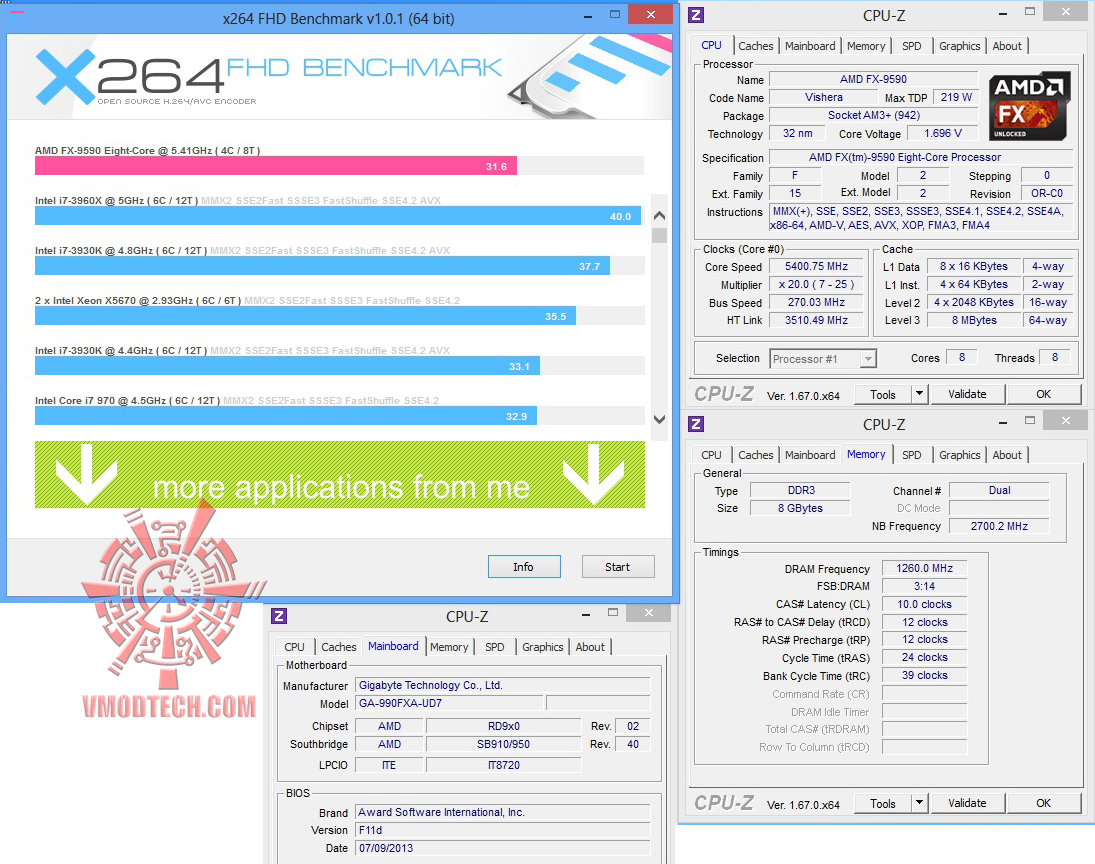Click the AMD FX Unlocked processor logo
Image resolution: width=1095 pixels, height=864 pixels.
point(1030,105)
